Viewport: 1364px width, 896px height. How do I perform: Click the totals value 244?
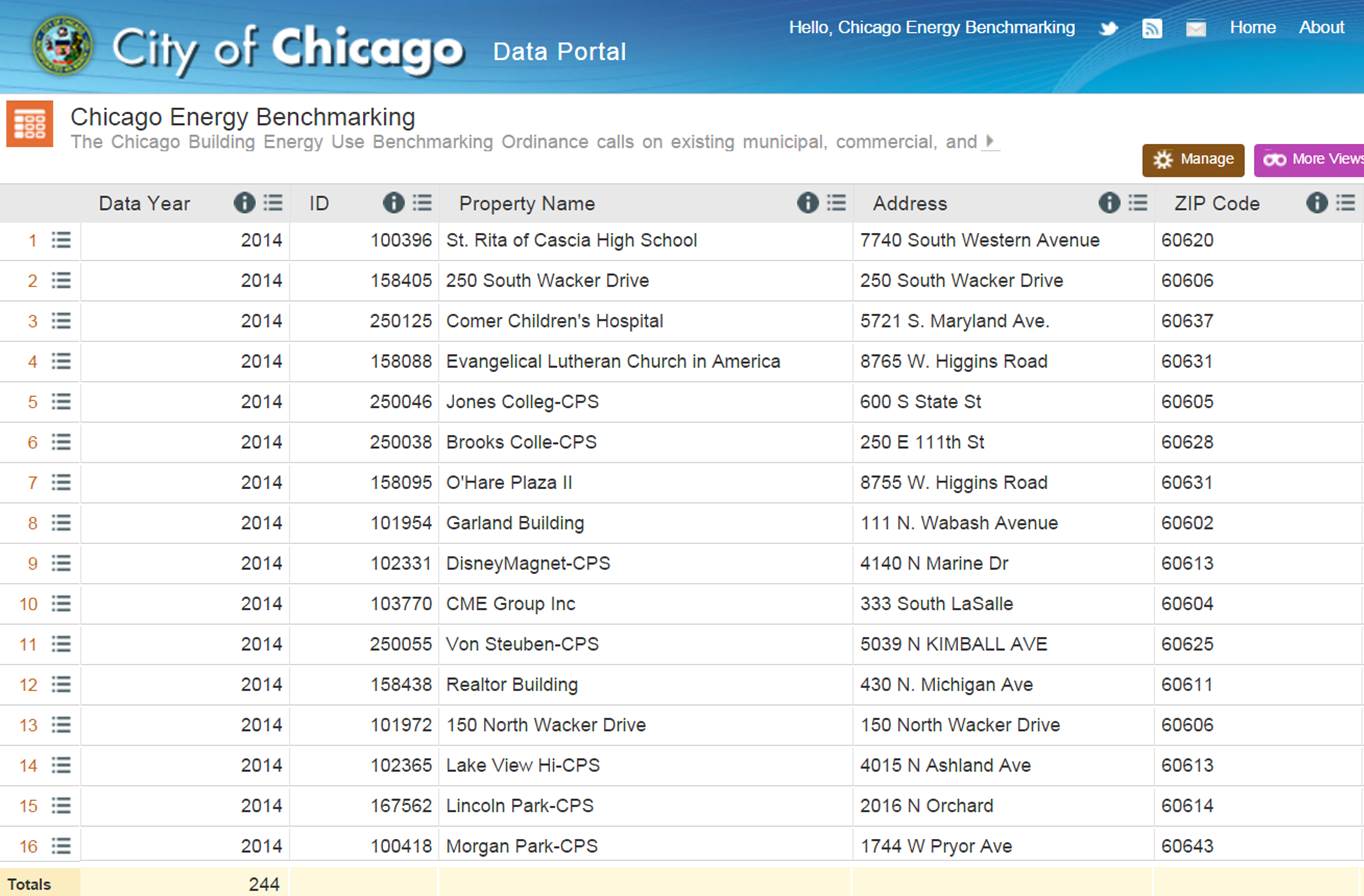pos(264,884)
